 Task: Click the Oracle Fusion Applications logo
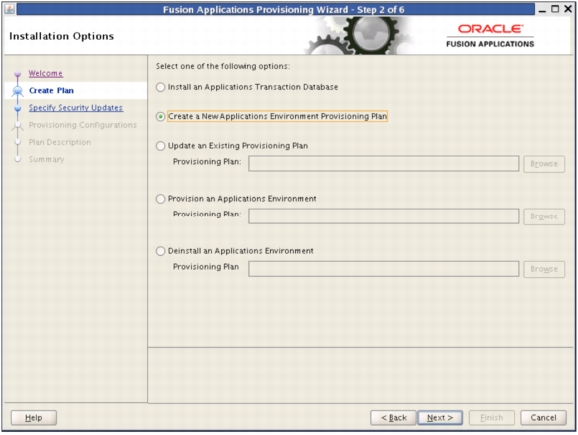pyautogui.click(x=490, y=36)
